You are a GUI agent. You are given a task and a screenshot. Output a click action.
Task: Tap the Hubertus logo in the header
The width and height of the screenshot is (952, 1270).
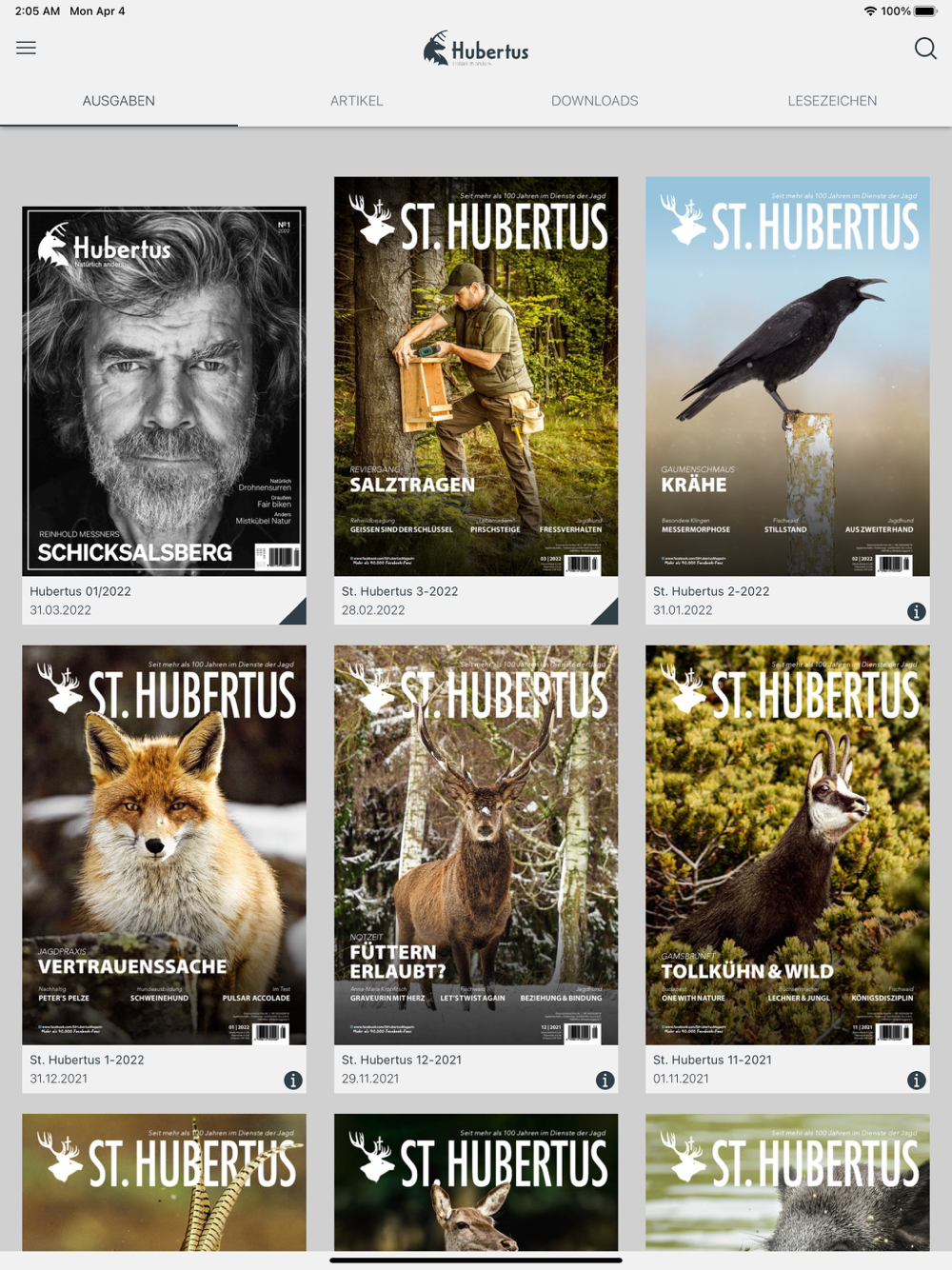point(476,49)
